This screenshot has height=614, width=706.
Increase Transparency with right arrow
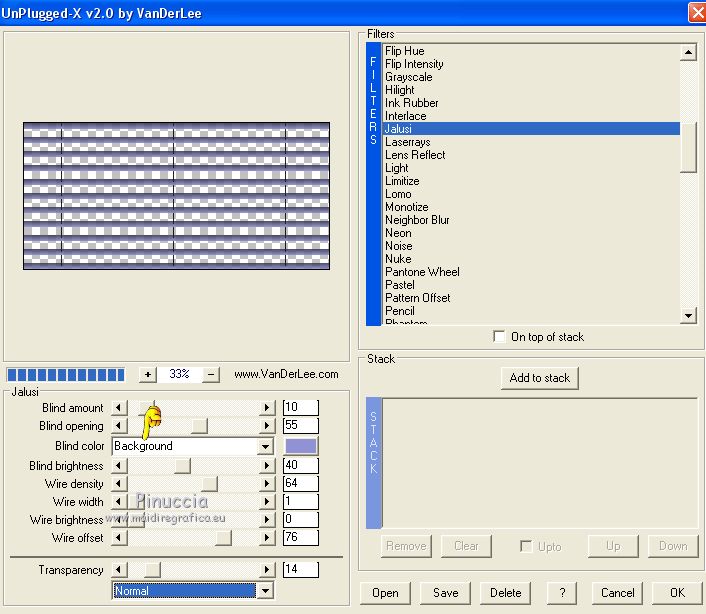click(267, 569)
